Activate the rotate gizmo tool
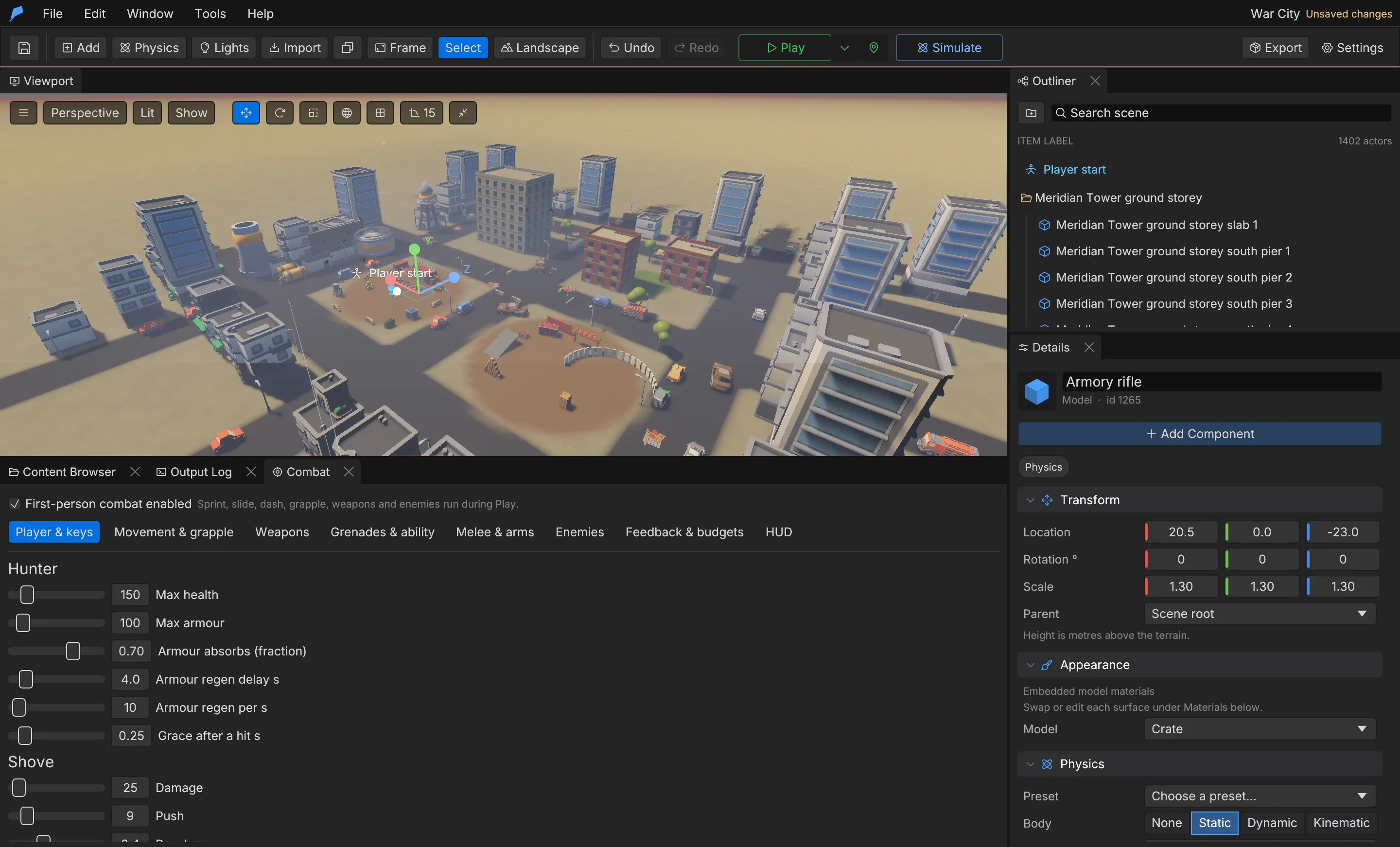Viewport: 1400px width, 847px height. coord(280,112)
